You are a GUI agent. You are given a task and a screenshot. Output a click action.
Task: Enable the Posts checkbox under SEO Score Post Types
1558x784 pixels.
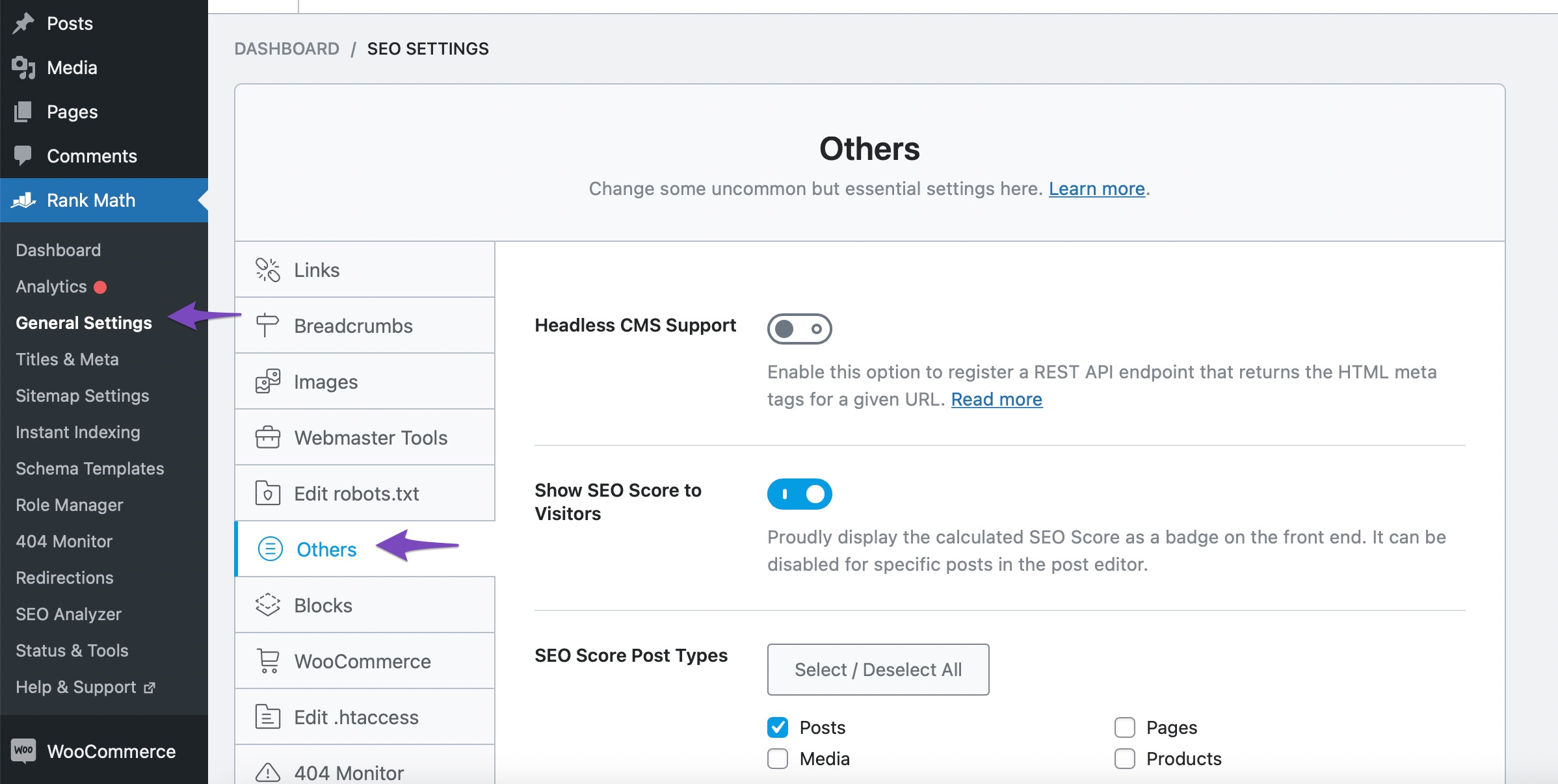coord(778,727)
